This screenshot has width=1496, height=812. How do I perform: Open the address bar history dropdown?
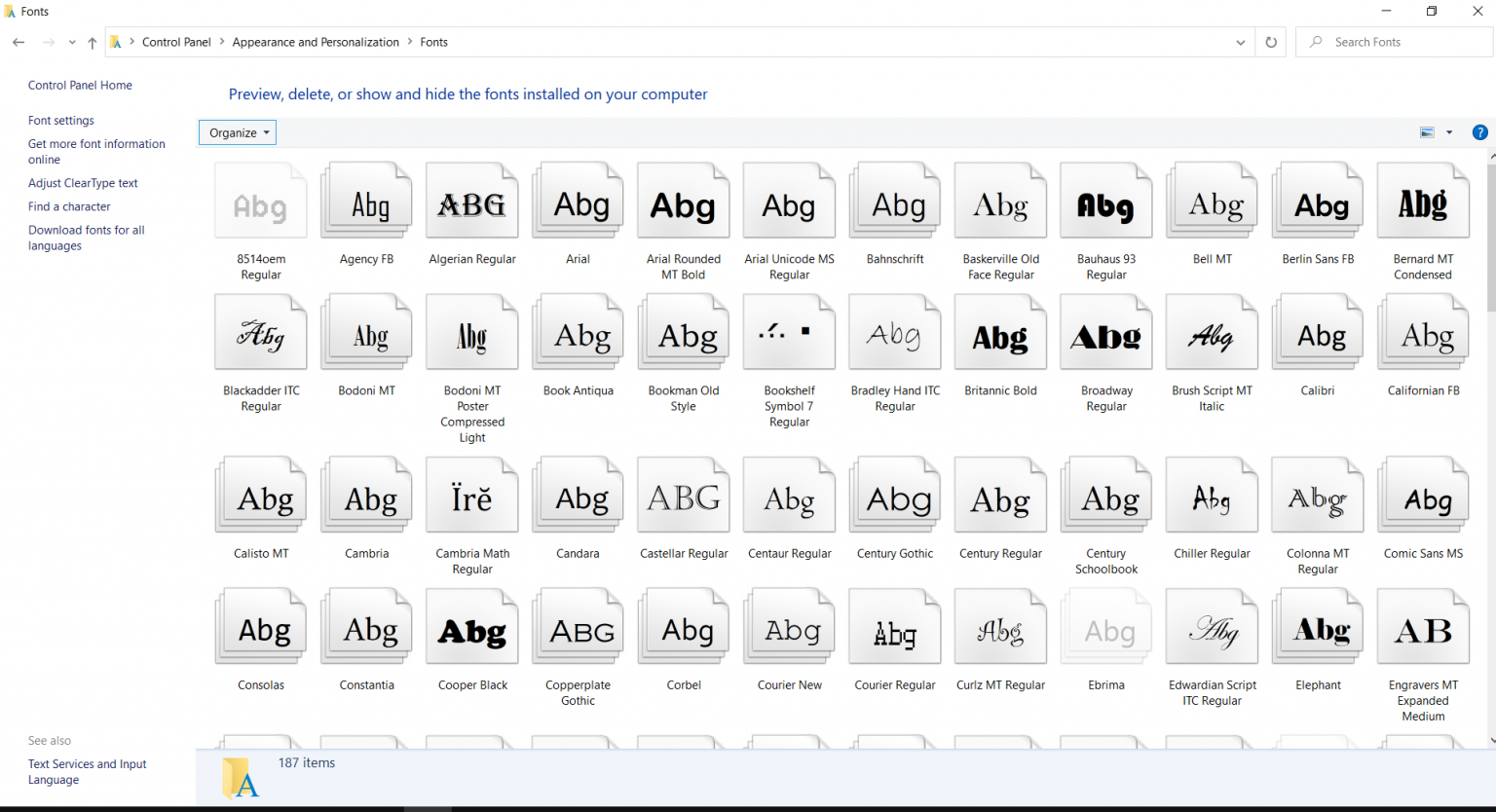(x=1240, y=42)
